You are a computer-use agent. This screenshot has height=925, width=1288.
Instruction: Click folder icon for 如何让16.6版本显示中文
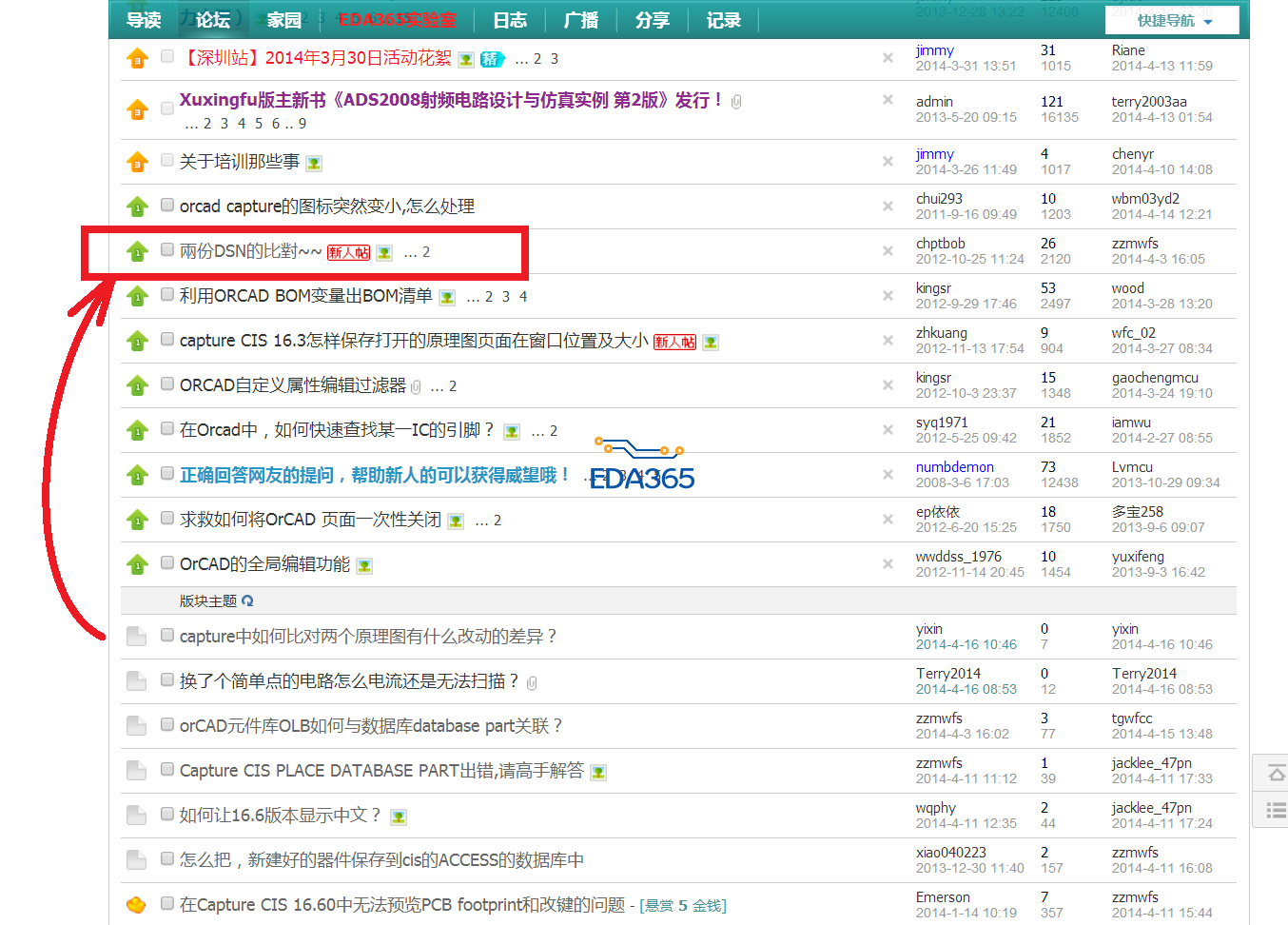tap(137, 815)
